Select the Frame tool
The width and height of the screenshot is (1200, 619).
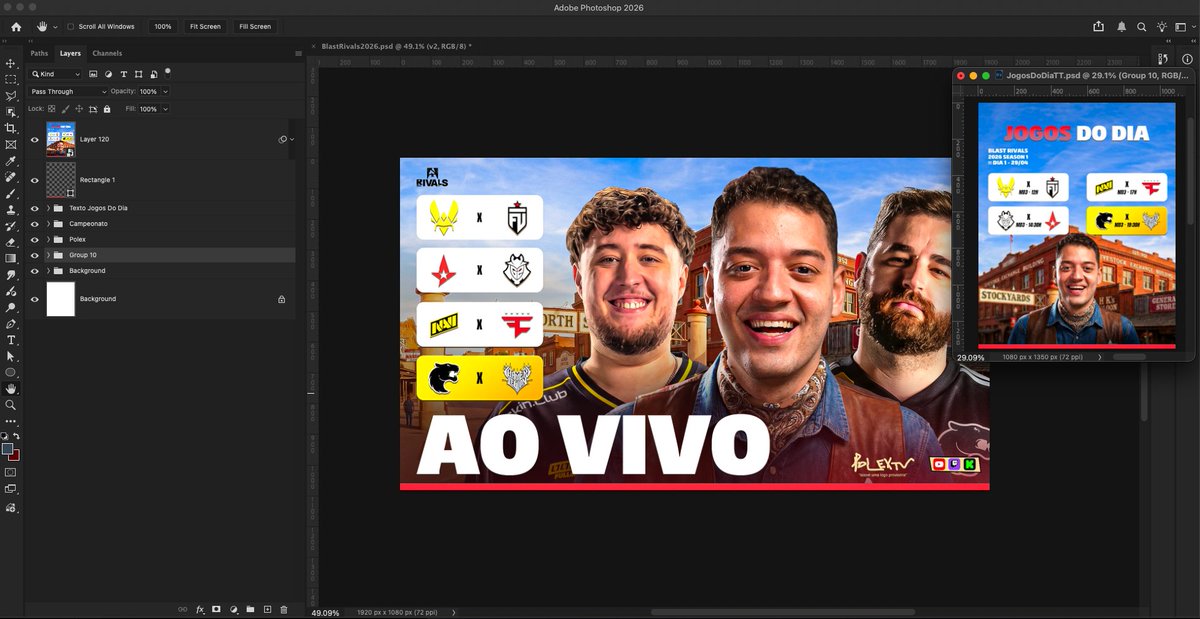tap(11, 144)
